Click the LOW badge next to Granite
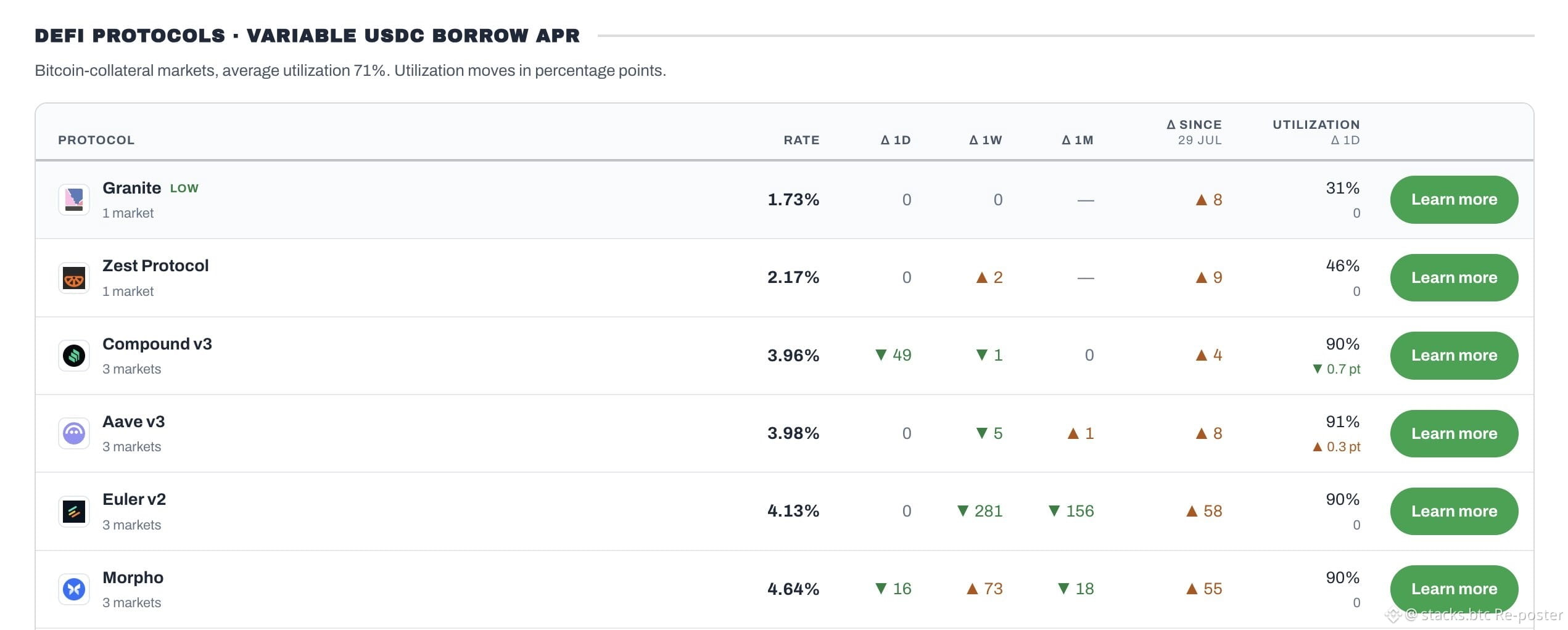The image size is (1568, 630). point(184,189)
